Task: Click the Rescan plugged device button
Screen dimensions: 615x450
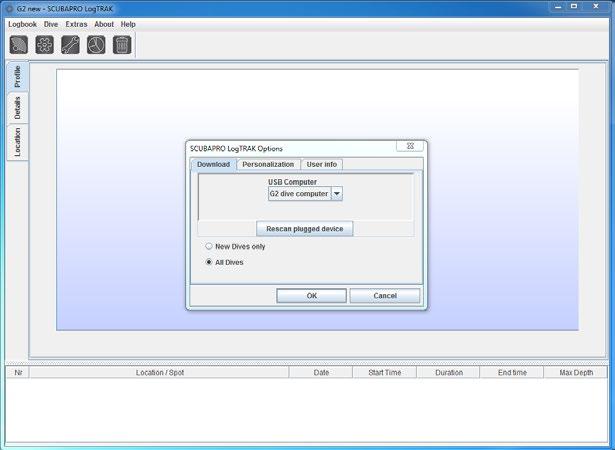Action: coord(305,229)
